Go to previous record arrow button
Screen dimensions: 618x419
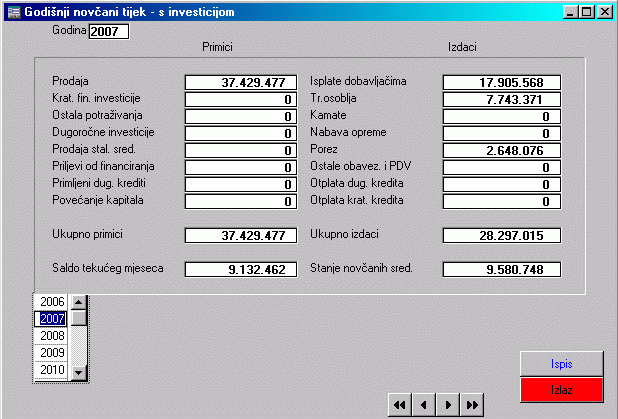[424, 405]
